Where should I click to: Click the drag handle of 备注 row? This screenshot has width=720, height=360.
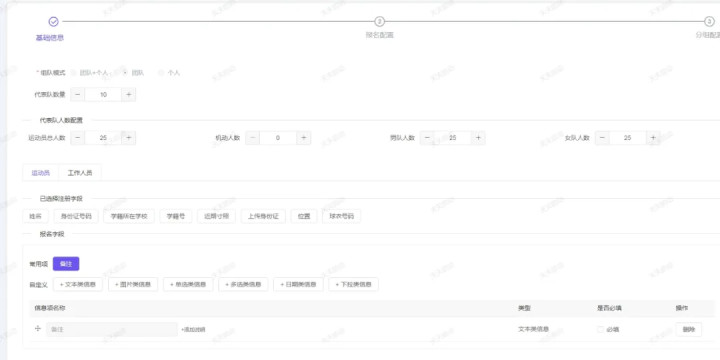pos(38,329)
